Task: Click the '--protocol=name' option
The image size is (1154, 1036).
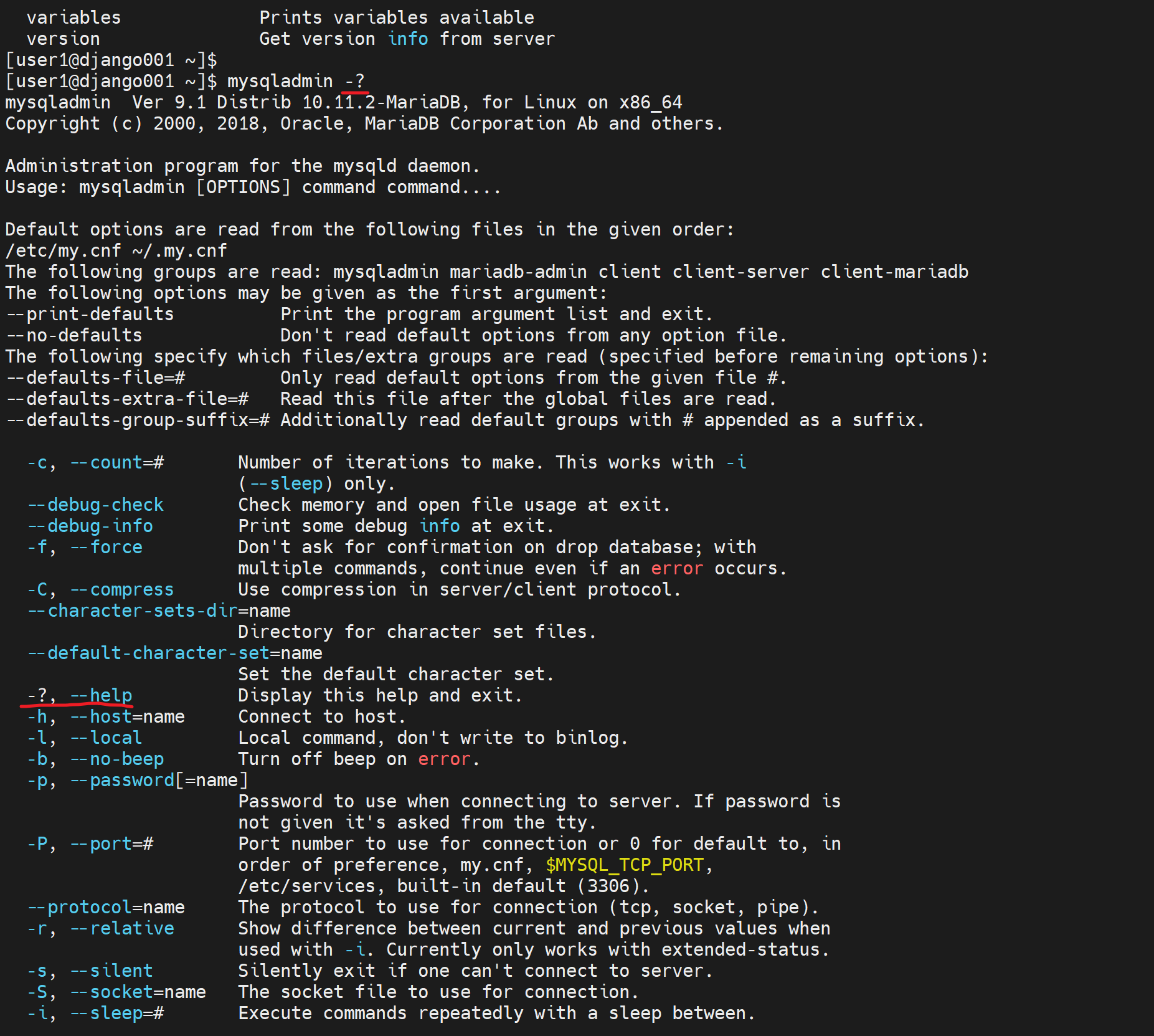Action: click(106, 907)
